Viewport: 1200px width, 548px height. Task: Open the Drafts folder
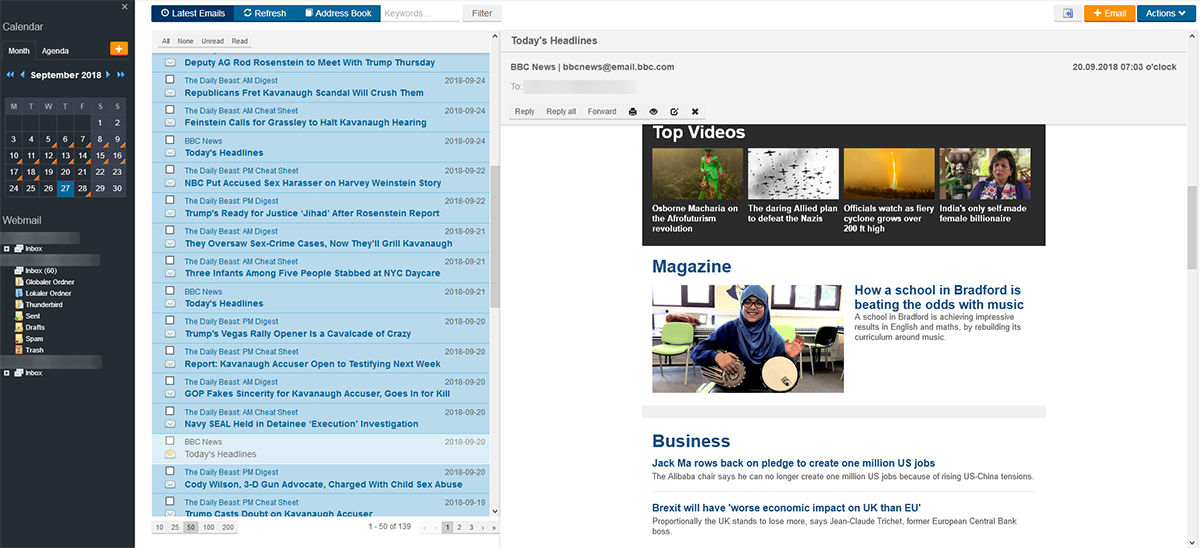36,327
